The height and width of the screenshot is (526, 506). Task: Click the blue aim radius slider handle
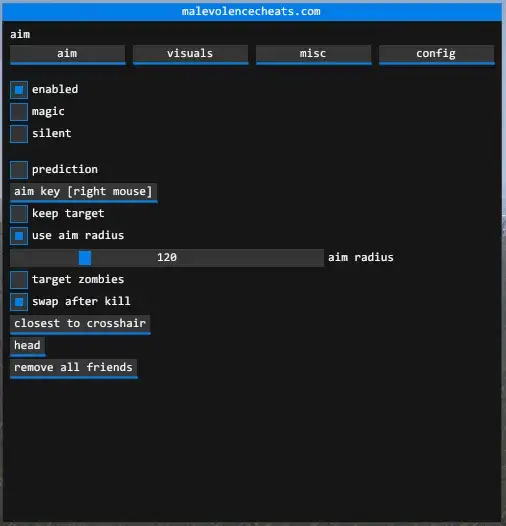tap(85, 258)
